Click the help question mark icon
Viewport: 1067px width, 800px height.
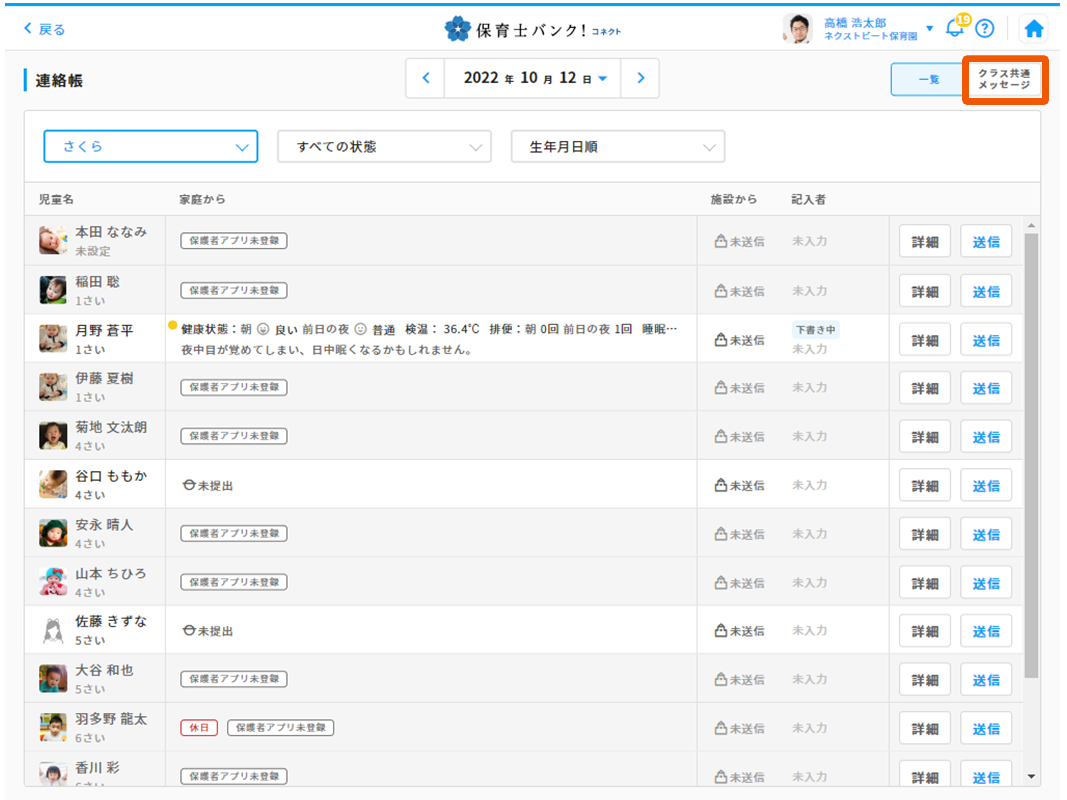point(984,29)
